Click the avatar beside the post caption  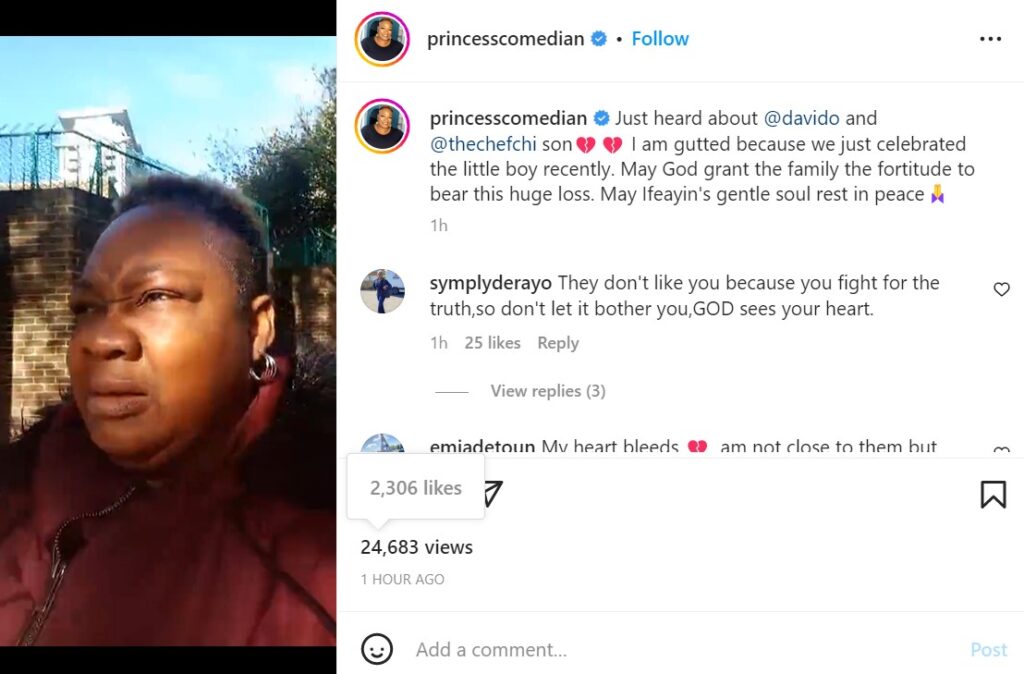pos(382,126)
